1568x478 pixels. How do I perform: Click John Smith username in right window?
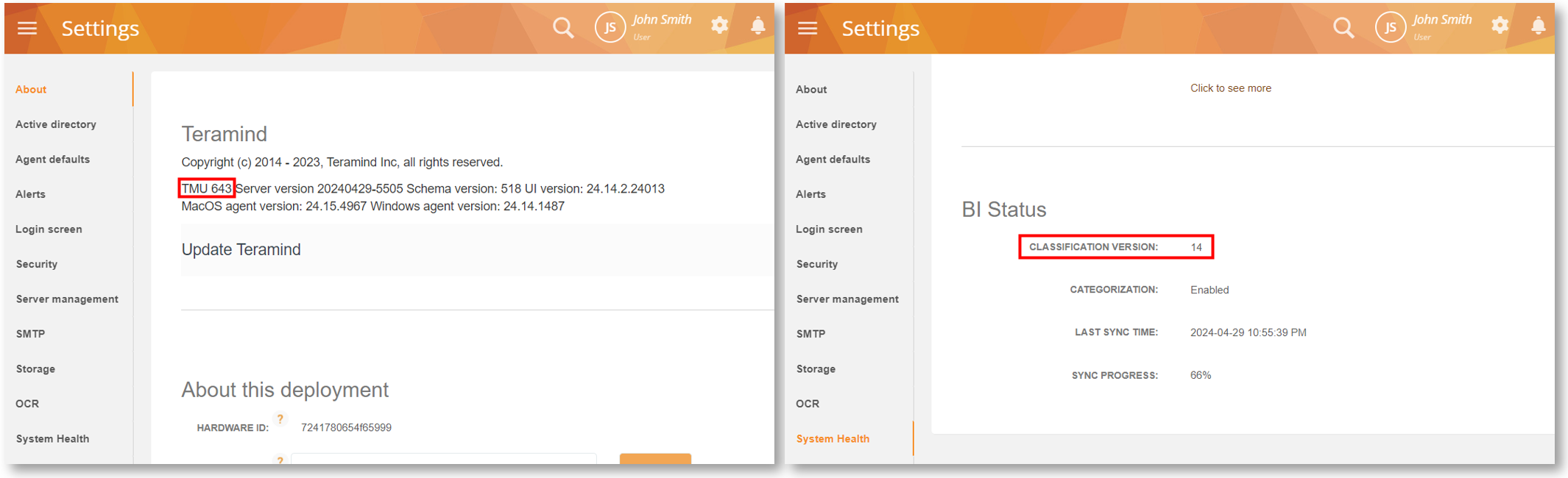click(x=1442, y=20)
